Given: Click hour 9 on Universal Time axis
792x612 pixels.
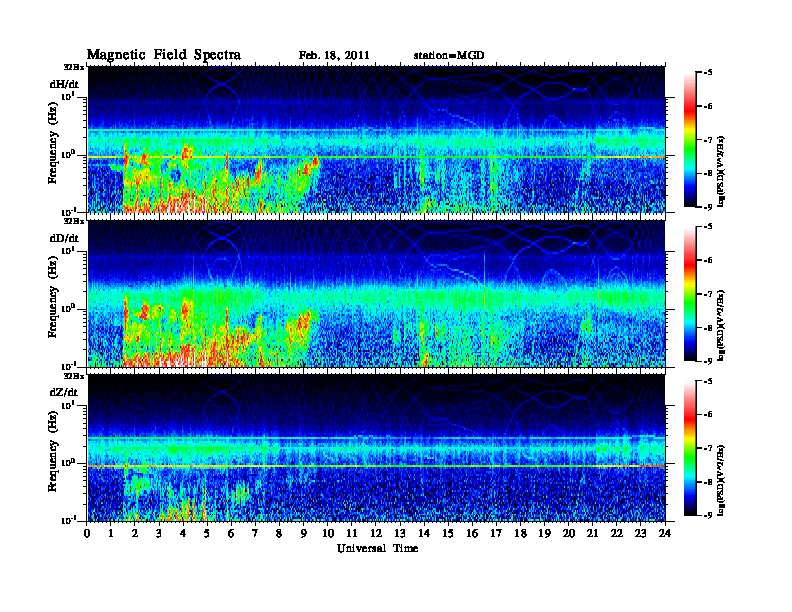Looking at the screenshot, I should tap(304, 534).
